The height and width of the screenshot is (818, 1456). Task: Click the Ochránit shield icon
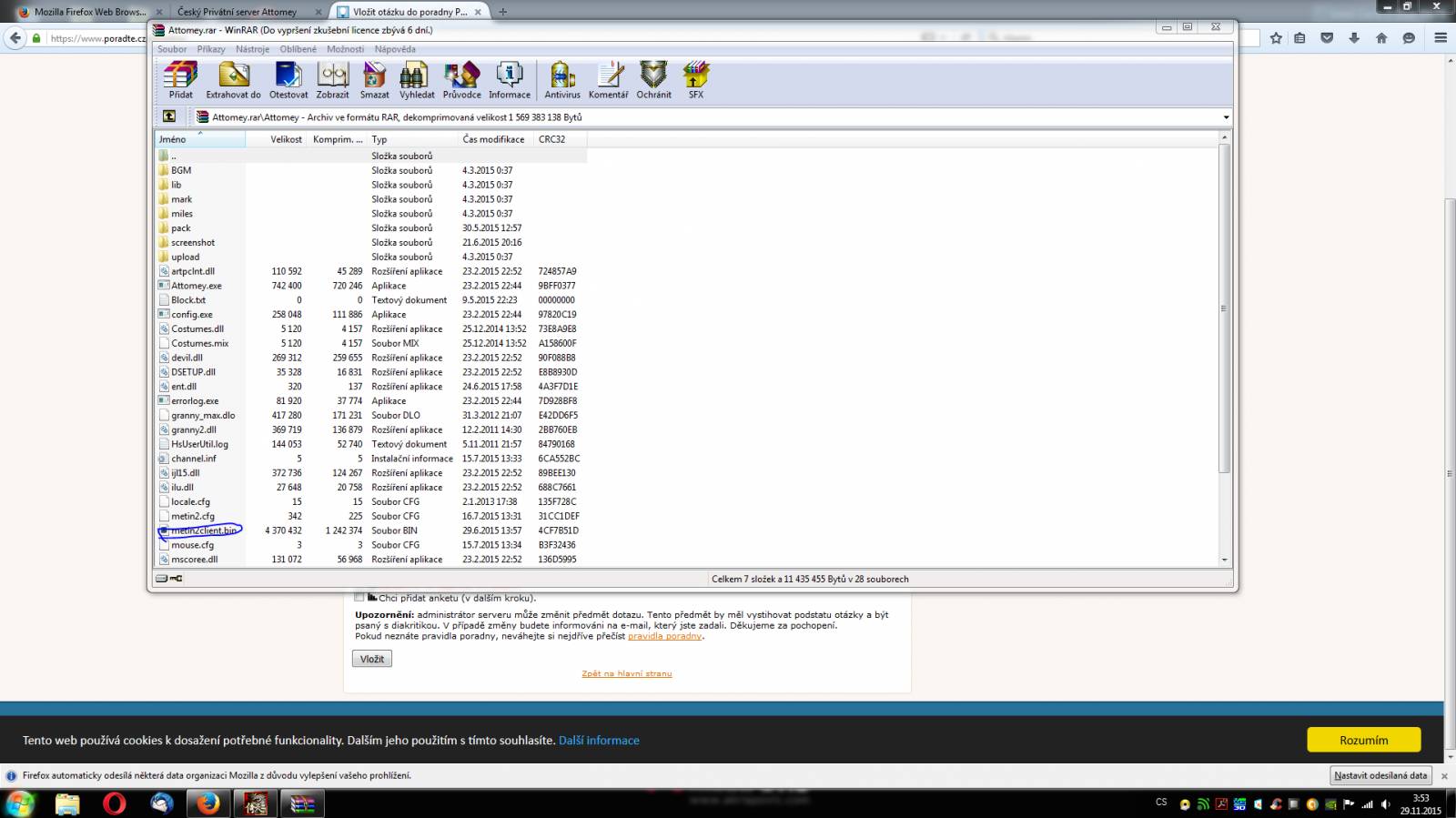(653, 80)
